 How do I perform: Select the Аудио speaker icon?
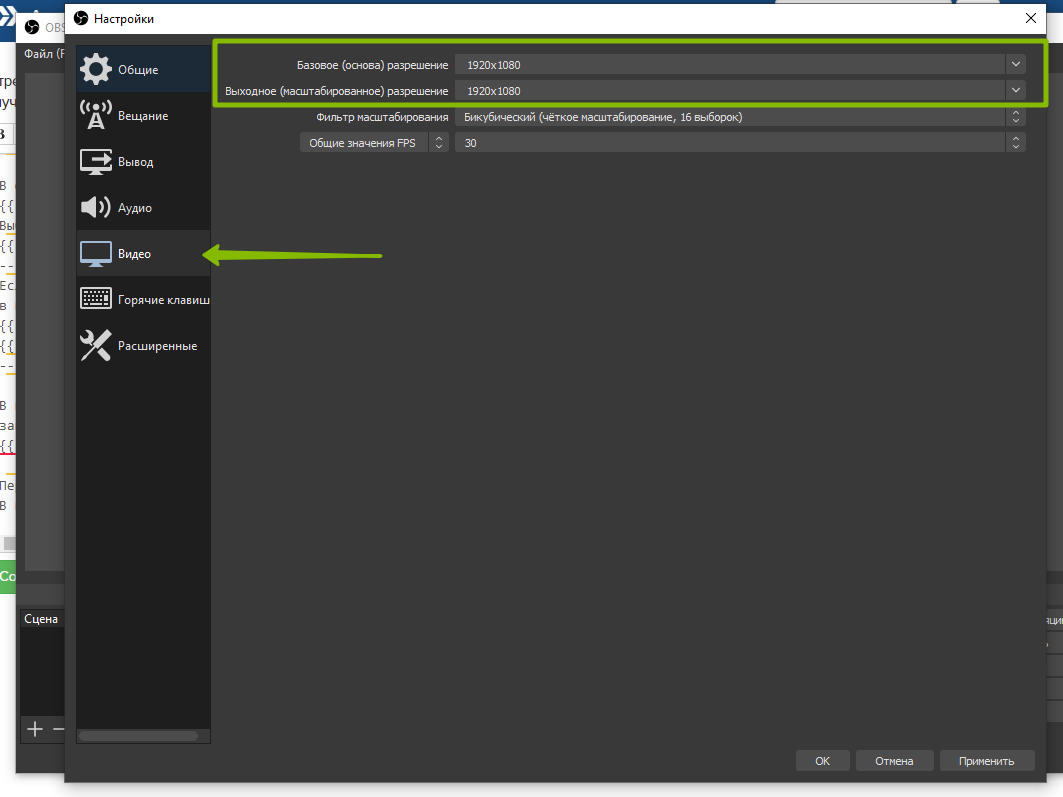click(x=96, y=208)
